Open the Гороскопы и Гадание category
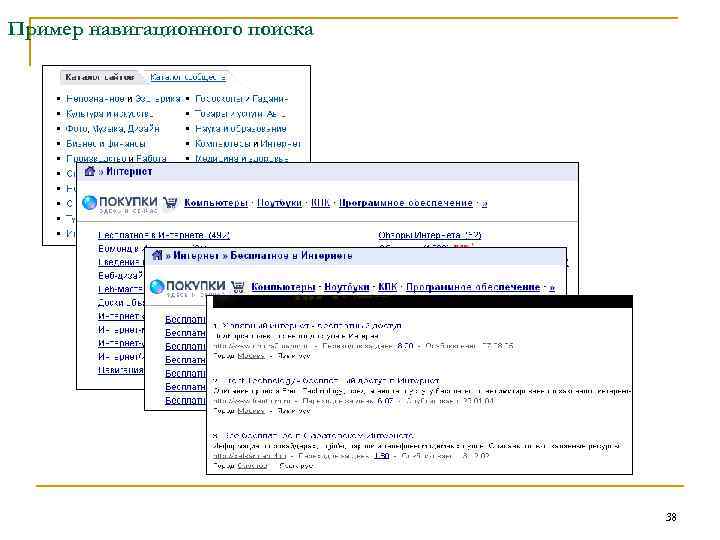The height and width of the screenshot is (540, 720). pyautogui.click(x=242, y=99)
